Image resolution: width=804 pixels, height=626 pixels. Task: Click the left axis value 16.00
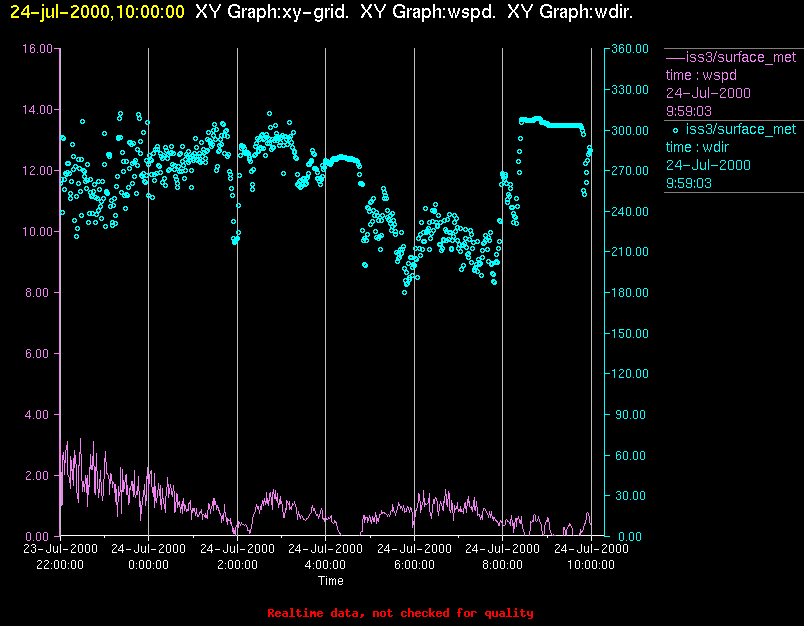pos(37,49)
